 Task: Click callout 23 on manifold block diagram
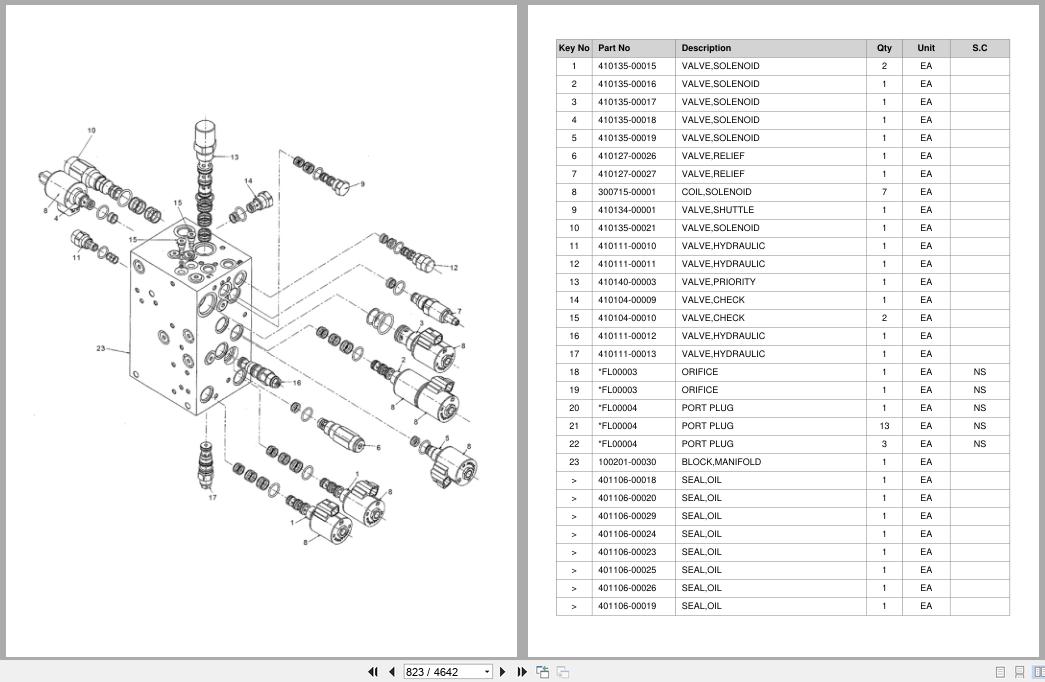click(x=101, y=348)
